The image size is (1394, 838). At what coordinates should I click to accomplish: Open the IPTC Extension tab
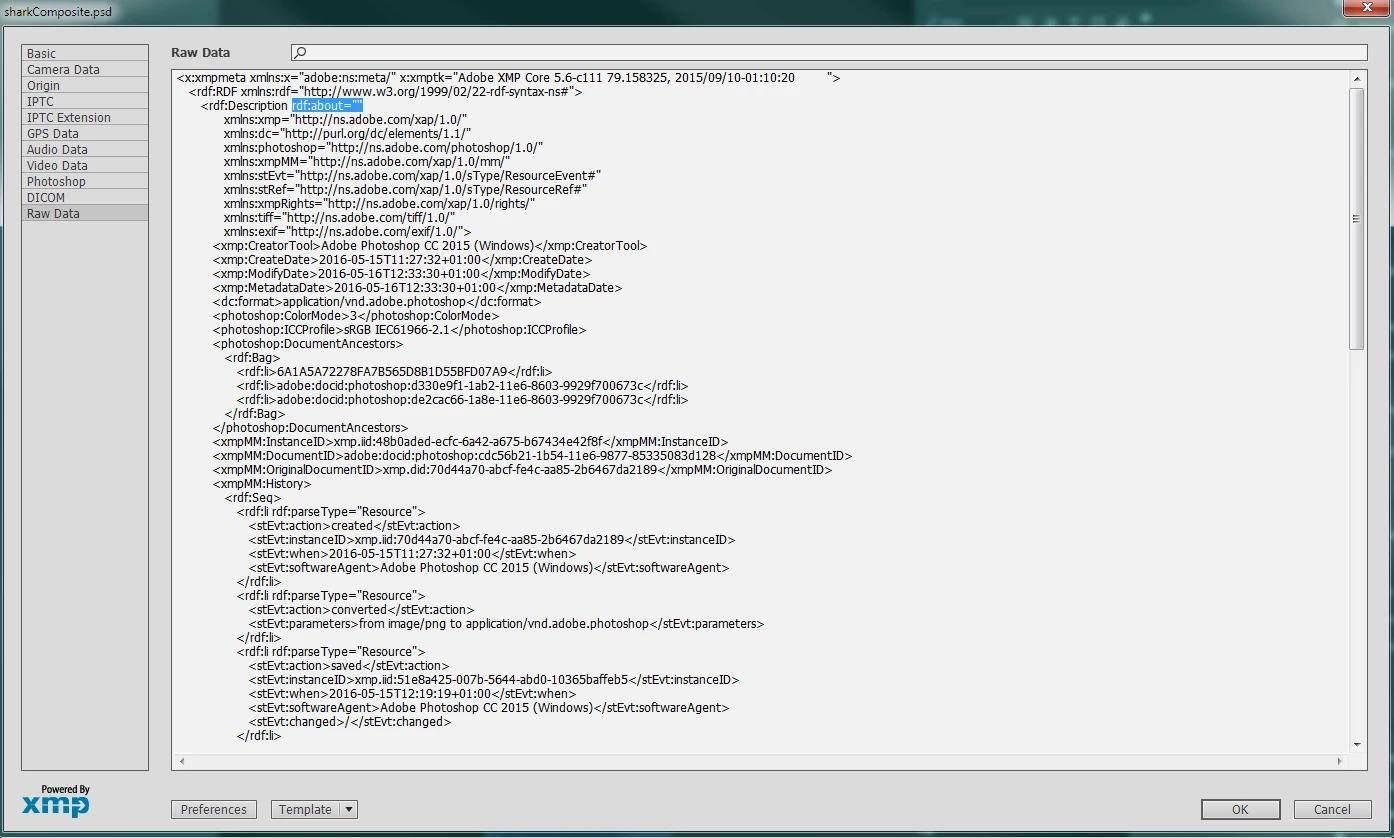[x=85, y=117]
